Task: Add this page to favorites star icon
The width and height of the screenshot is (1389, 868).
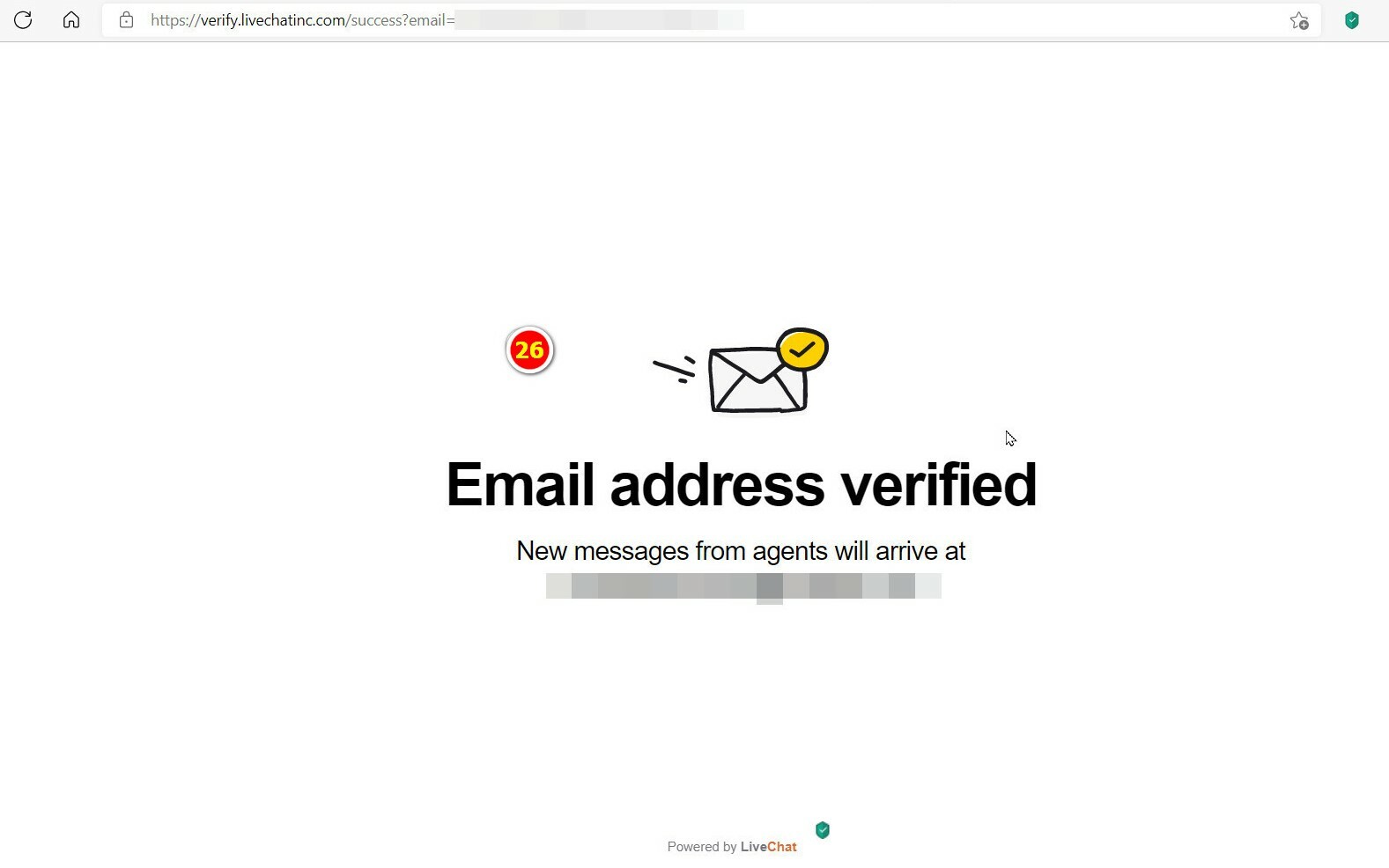Action: coord(1299,20)
